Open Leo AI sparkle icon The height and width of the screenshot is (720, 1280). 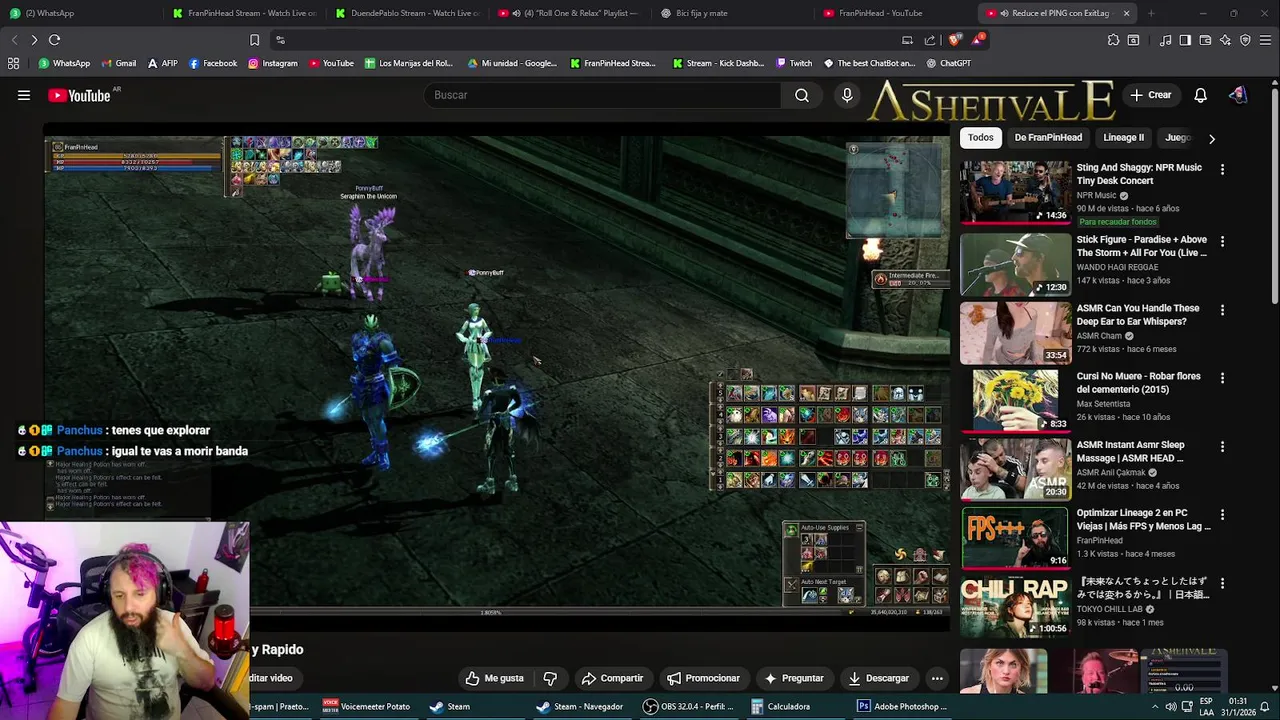point(1225,40)
